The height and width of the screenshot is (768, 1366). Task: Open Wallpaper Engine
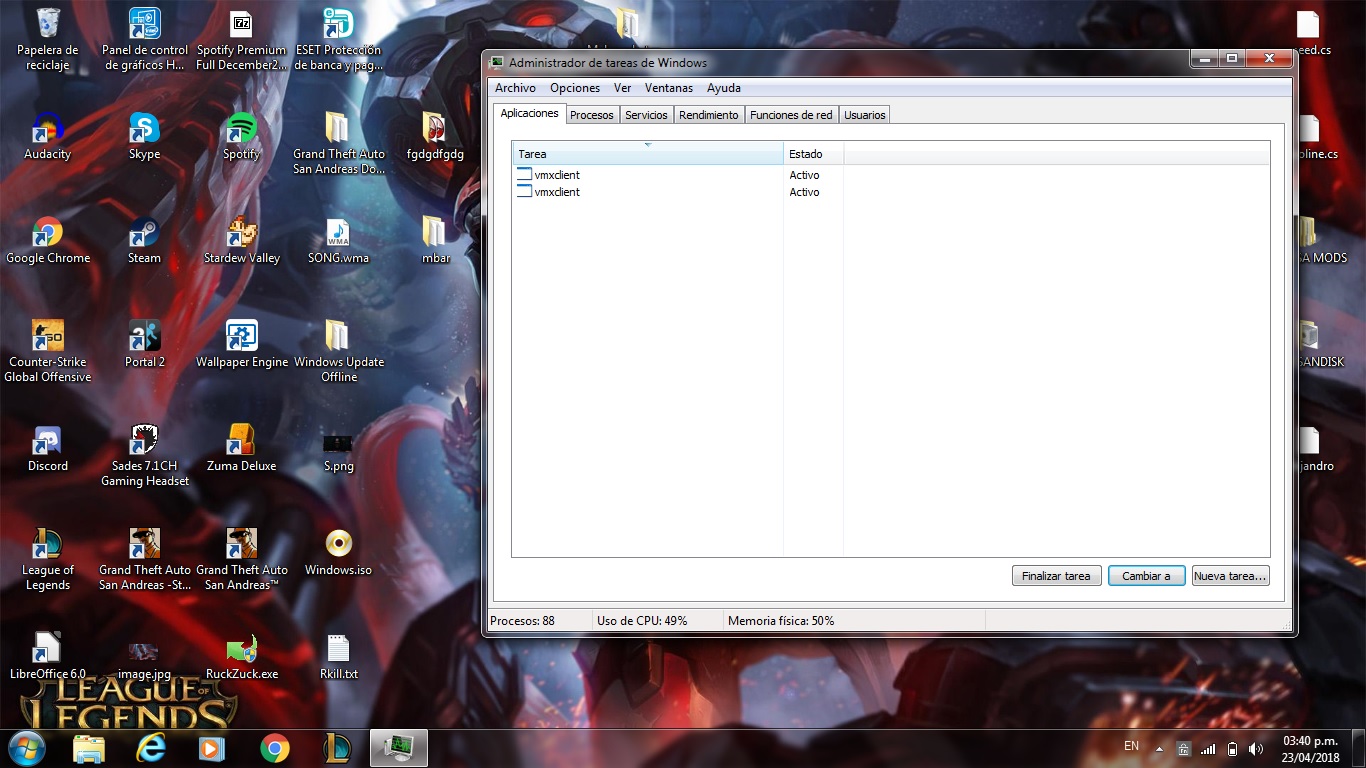point(241,335)
